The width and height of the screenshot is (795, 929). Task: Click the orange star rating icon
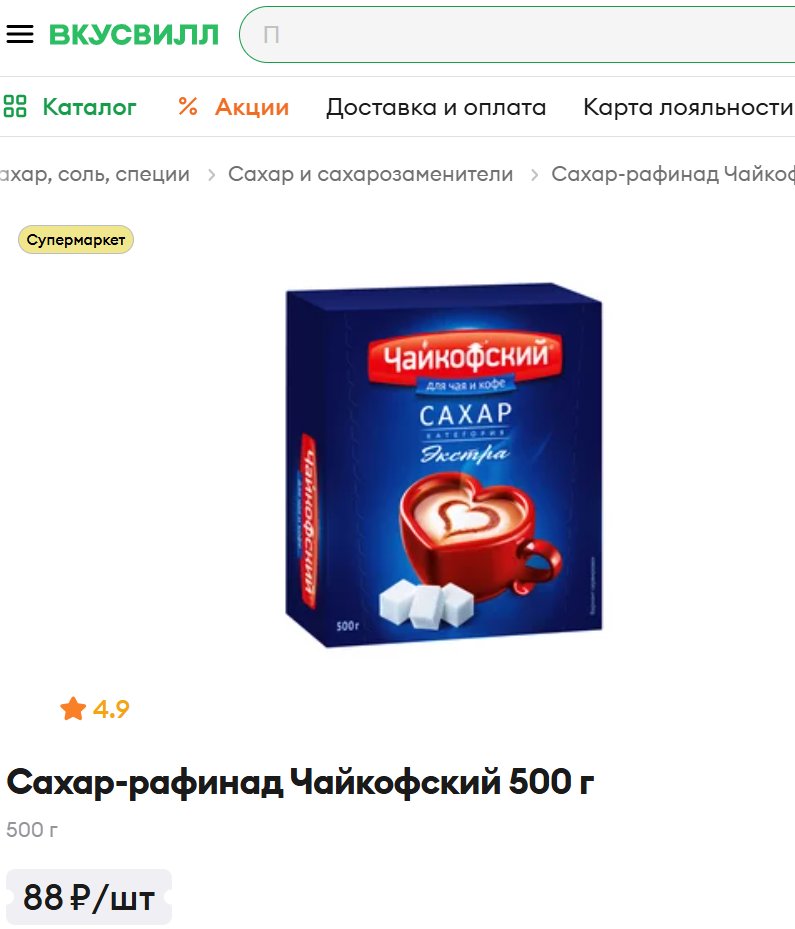[73, 709]
